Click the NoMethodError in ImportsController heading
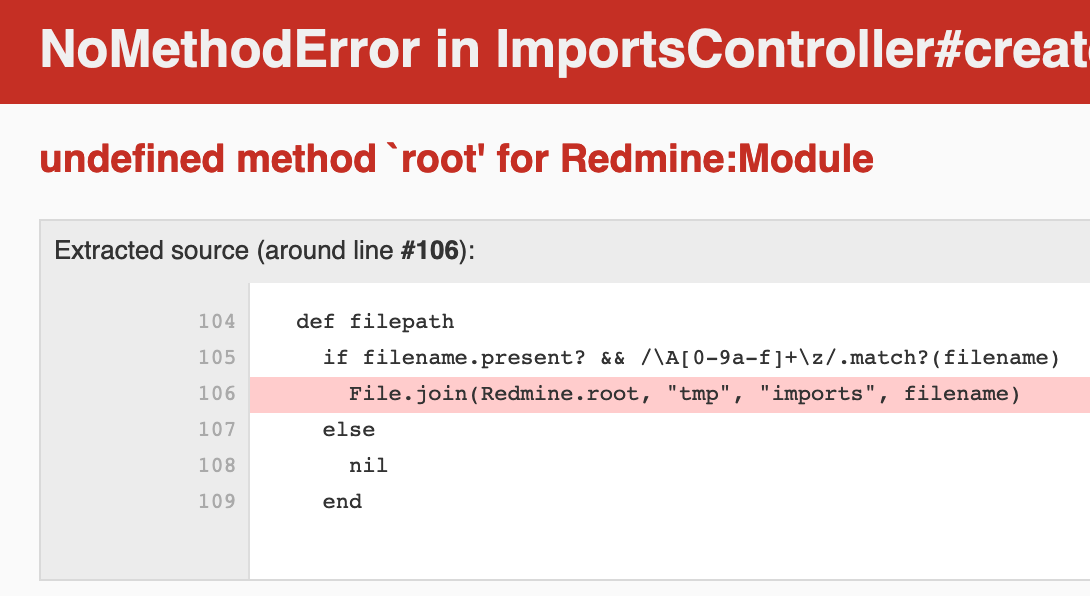Viewport: 1090px width, 596px height. click(564, 50)
